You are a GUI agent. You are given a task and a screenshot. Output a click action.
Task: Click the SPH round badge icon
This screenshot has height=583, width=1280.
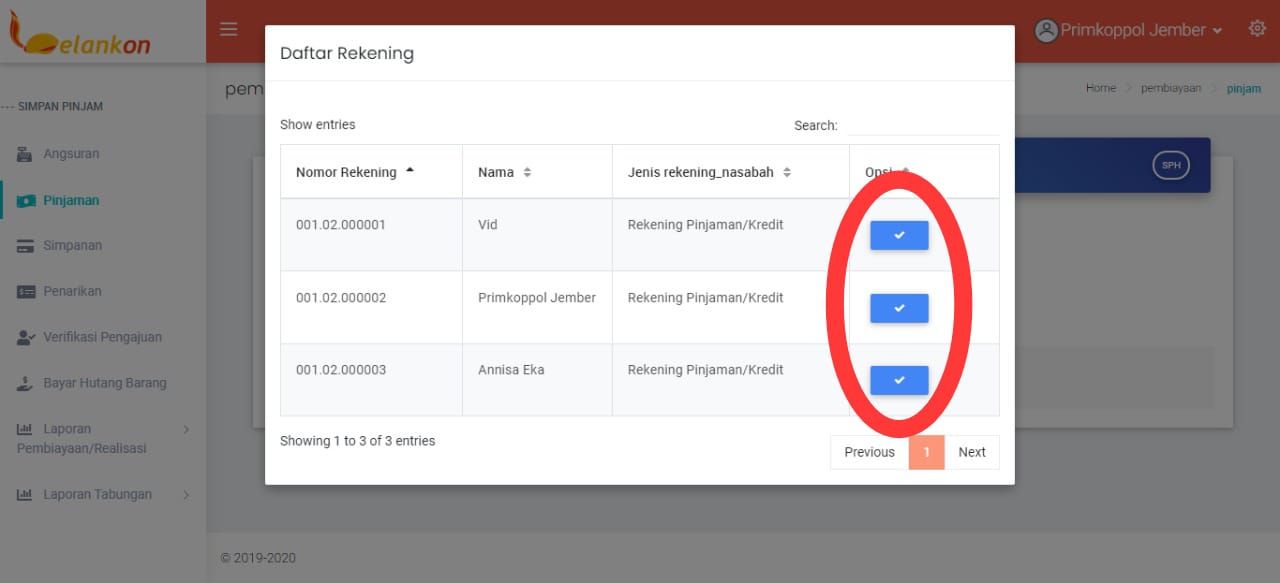click(1170, 165)
